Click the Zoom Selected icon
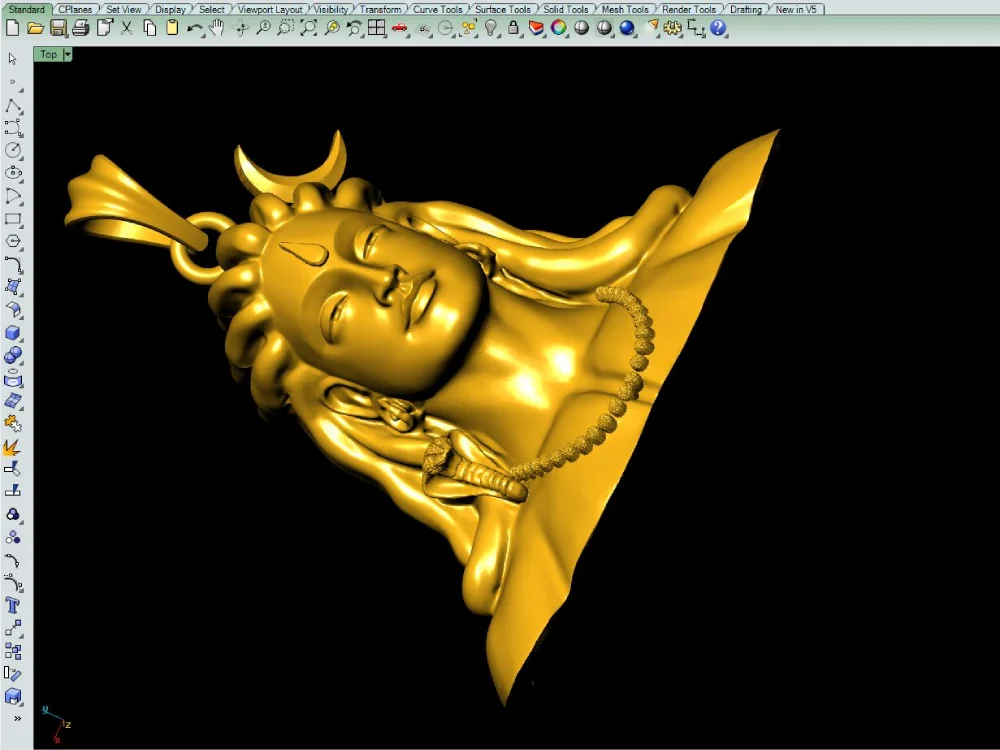The height and width of the screenshot is (750, 1000). (x=332, y=28)
